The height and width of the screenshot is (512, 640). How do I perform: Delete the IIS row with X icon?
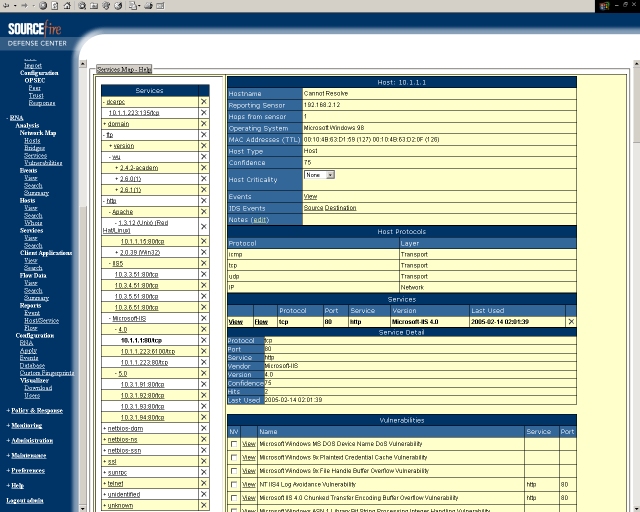click(204, 263)
